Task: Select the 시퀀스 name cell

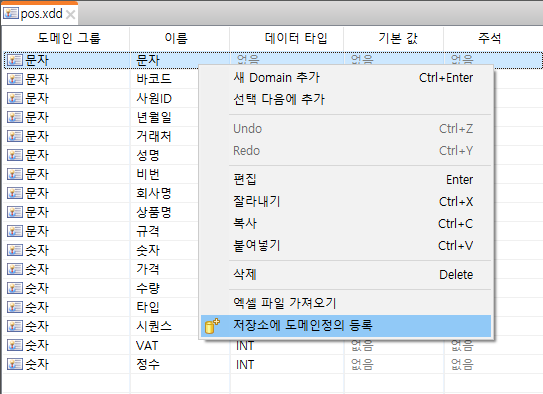Action: click(154, 326)
